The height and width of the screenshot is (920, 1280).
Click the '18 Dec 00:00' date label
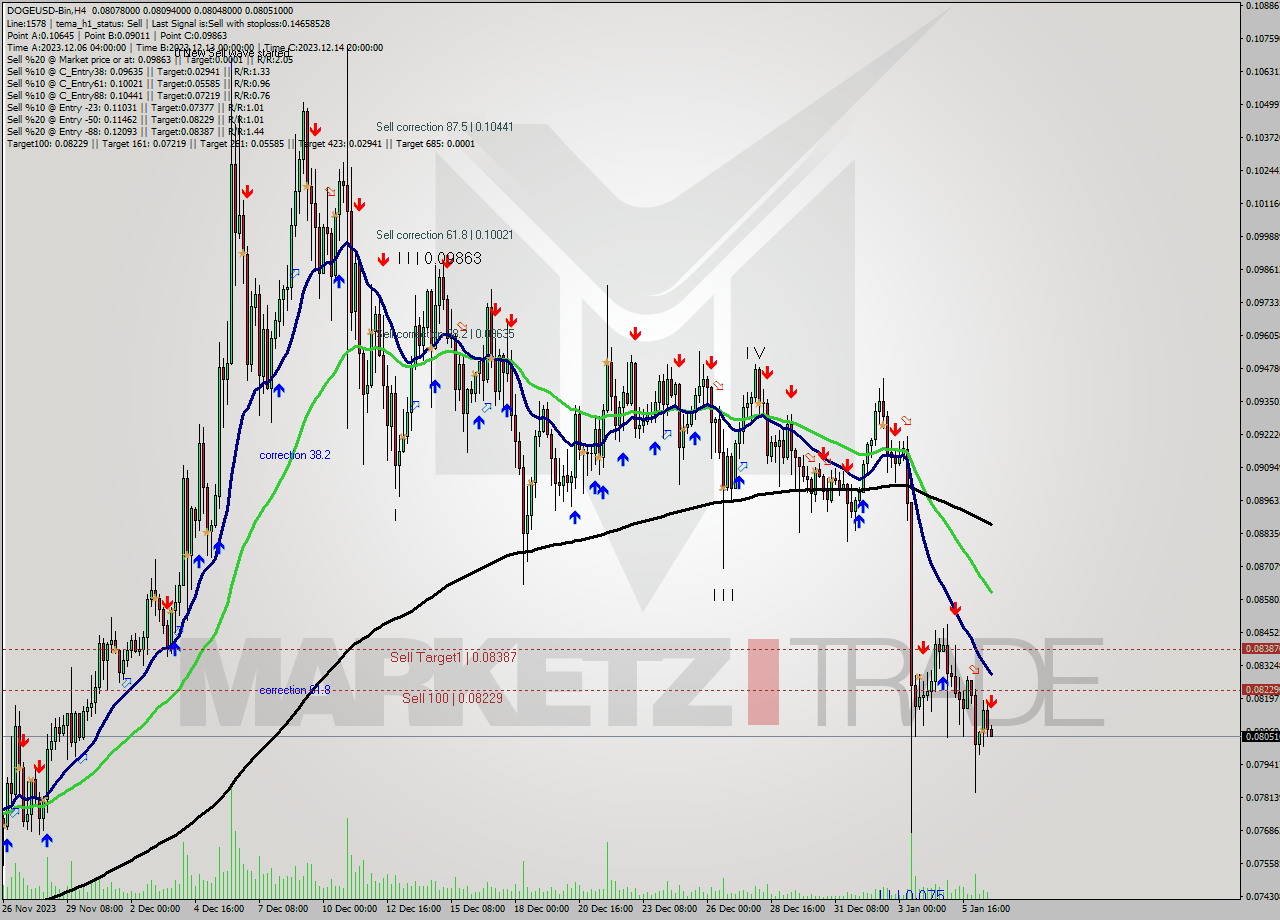541,909
